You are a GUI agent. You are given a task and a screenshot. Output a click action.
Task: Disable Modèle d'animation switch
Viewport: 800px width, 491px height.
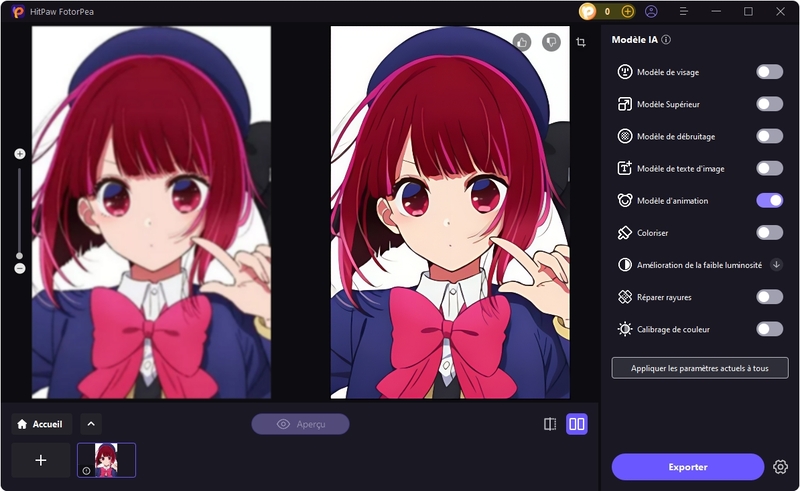(769, 201)
